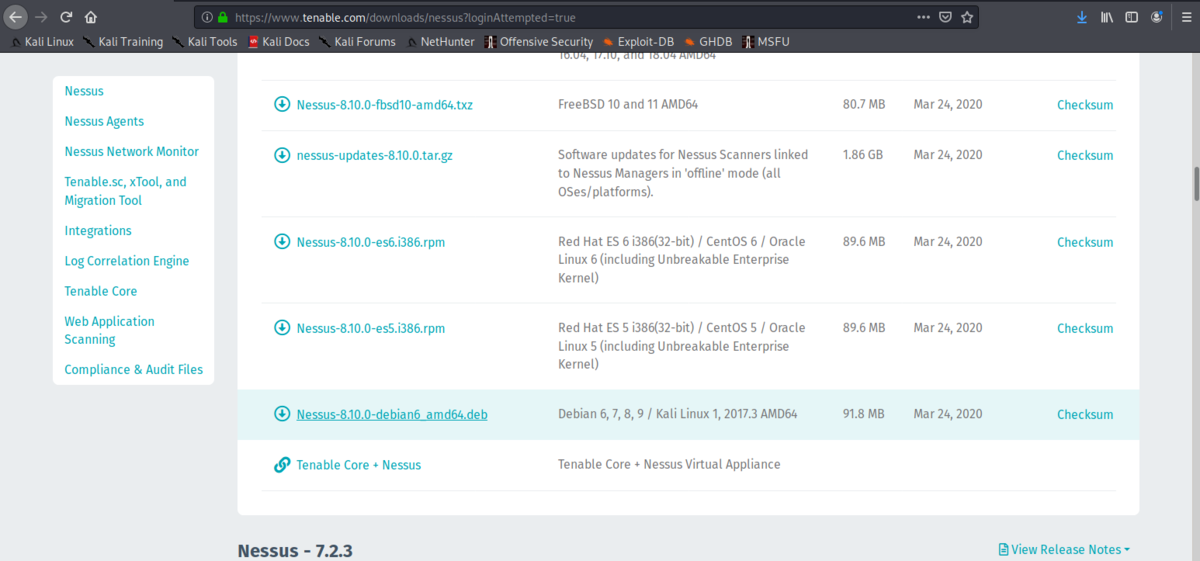Screen dimensions: 1200x561
Task: Open Compliance & Audit Files section
Action: [134, 370]
